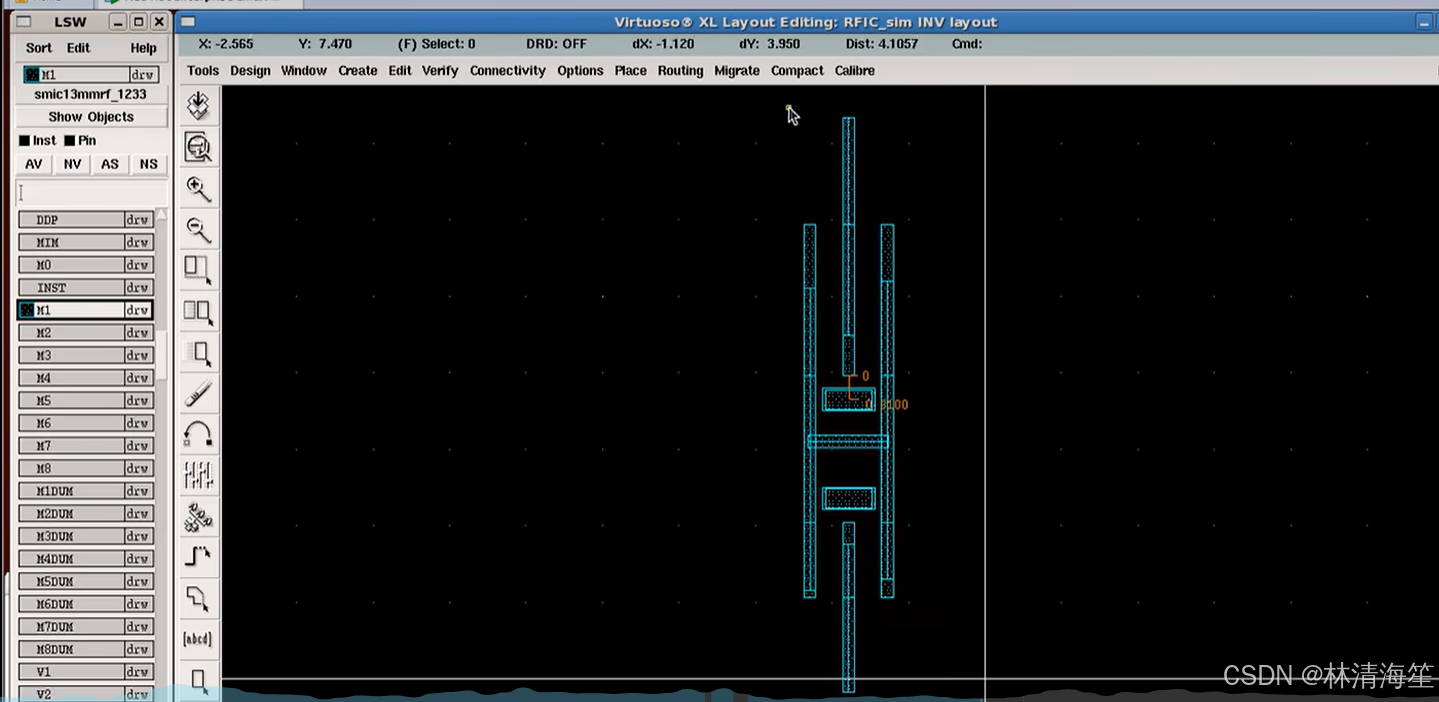The width and height of the screenshot is (1439, 702).
Task: Open the Properties sliders icon
Action: tap(199, 475)
